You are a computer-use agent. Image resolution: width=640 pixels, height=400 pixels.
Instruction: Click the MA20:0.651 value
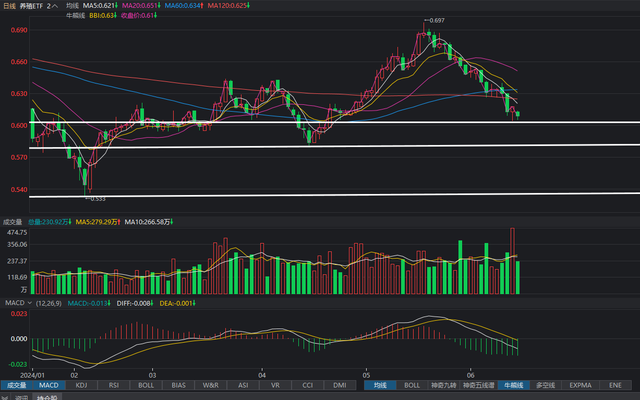click(141, 6)
